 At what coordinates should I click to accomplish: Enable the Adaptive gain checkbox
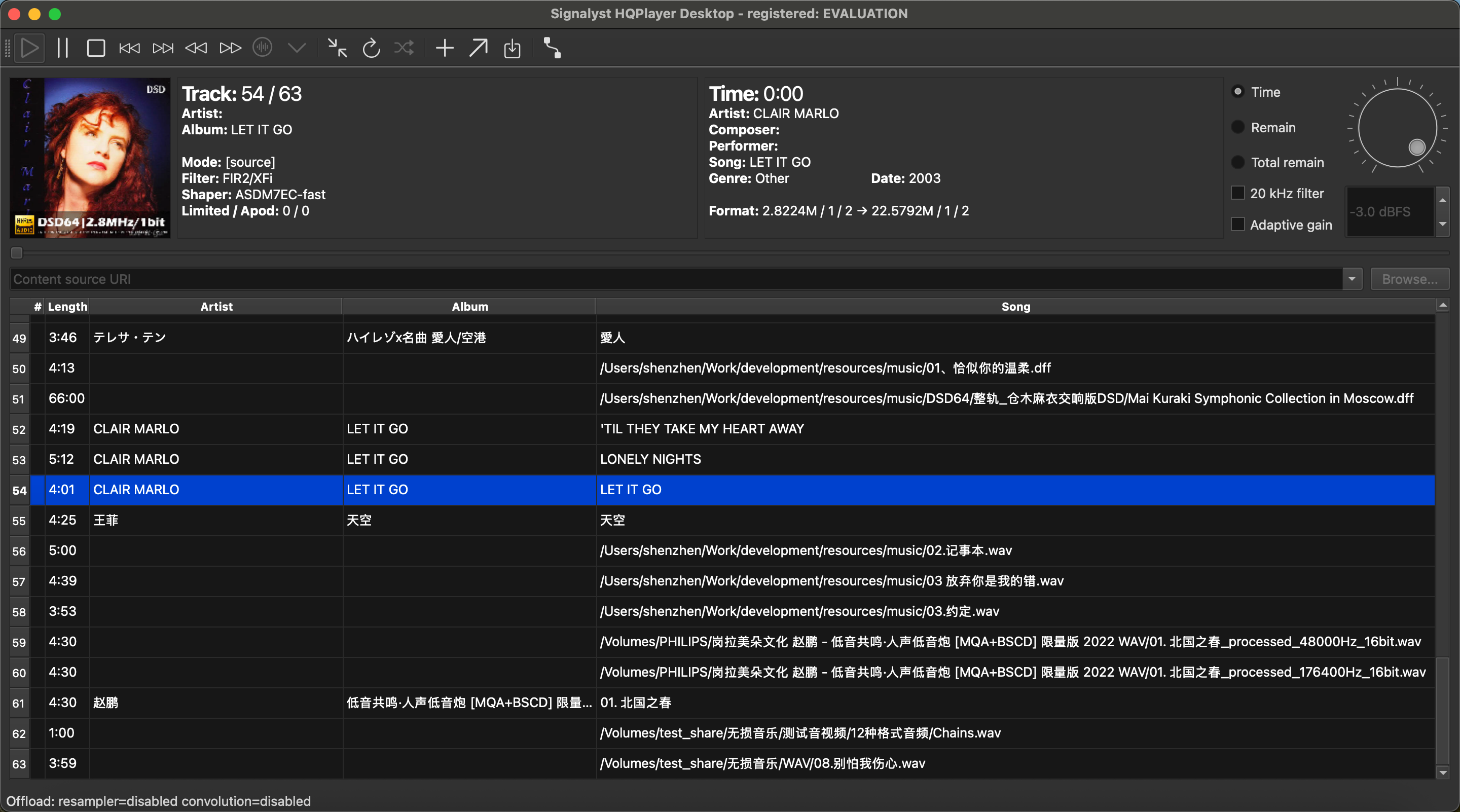click(1238, 225)
